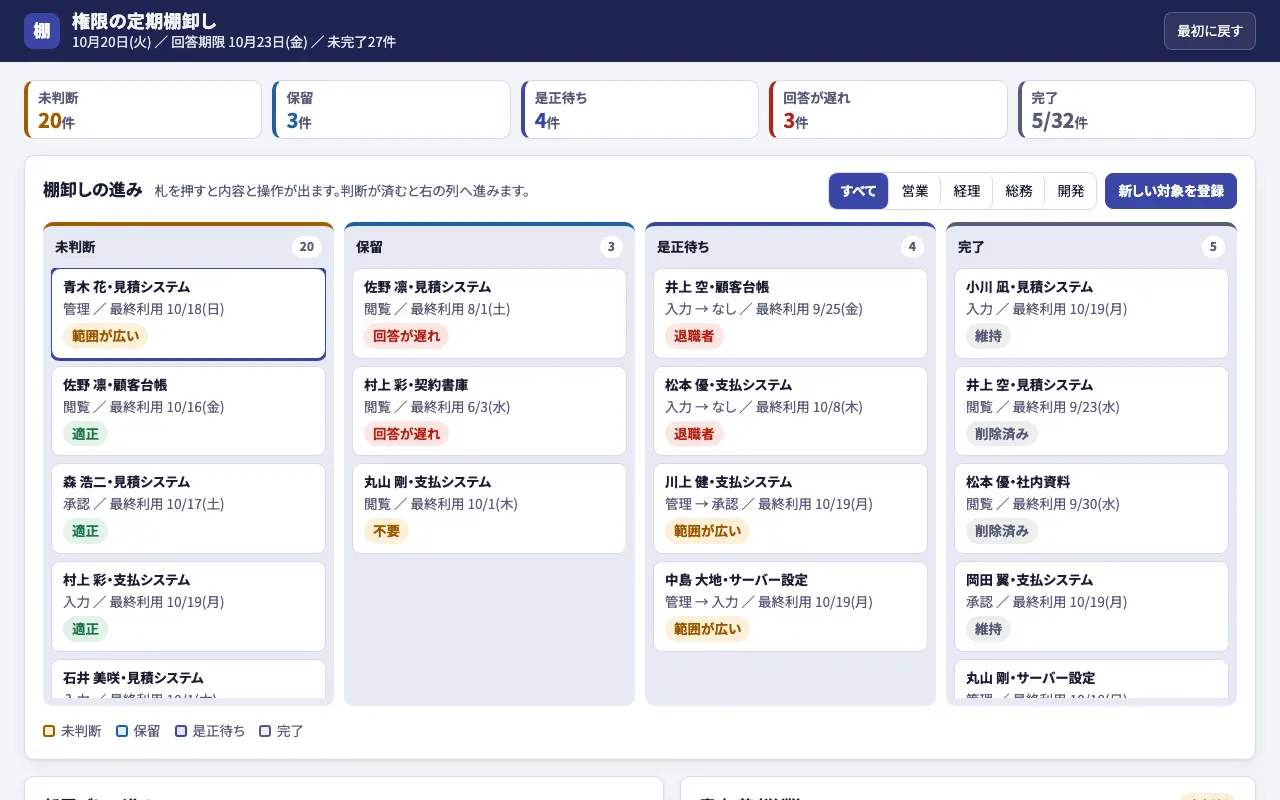Open the 佐野 凛・顧客台帳 card
The height and width of the screenshot is (800, 1280).
[x=188, y=411]
